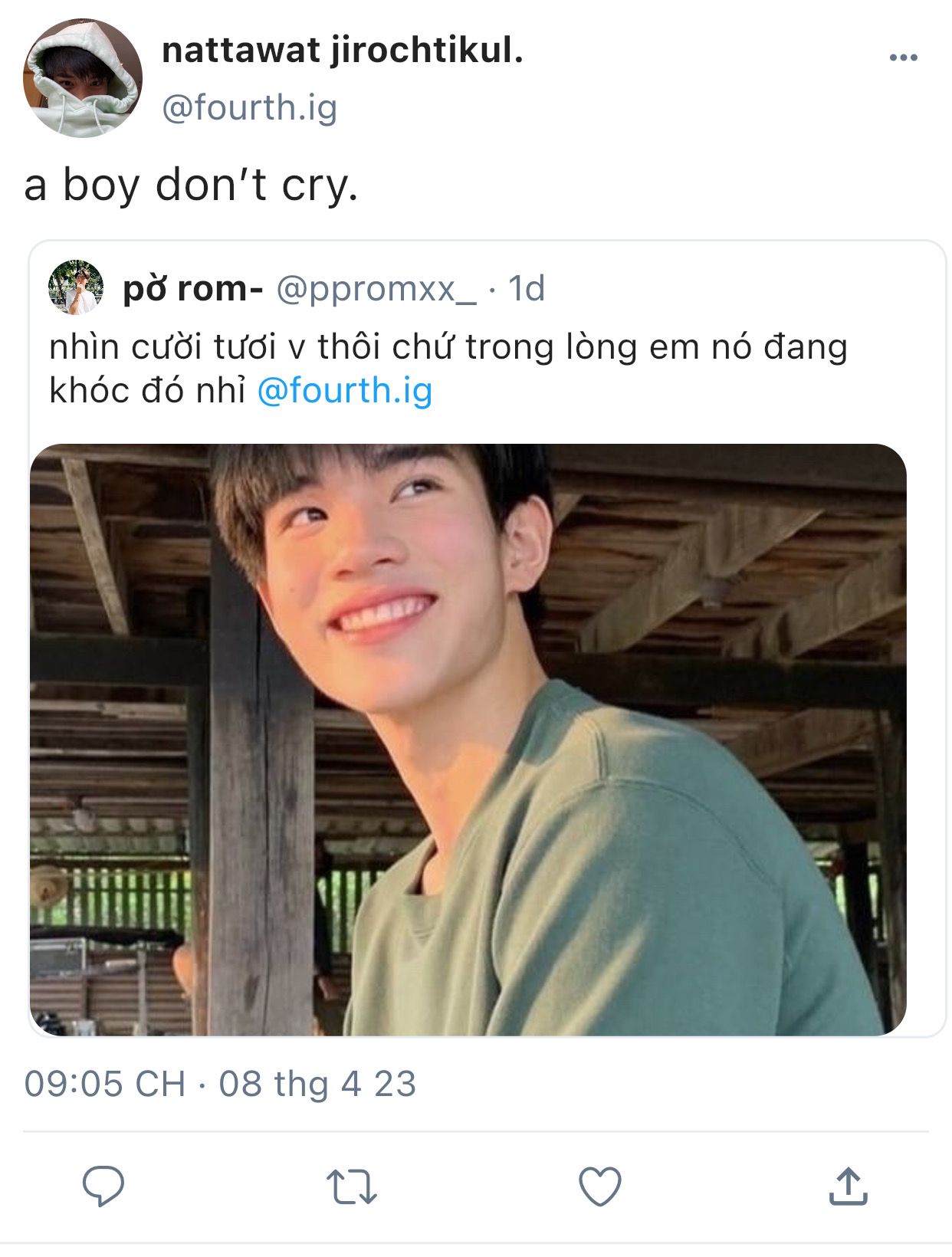This screenshot has width=952, height=1257.
Task: Open profile via name nattawat jirochtikul.
Action: coord(343,51)
